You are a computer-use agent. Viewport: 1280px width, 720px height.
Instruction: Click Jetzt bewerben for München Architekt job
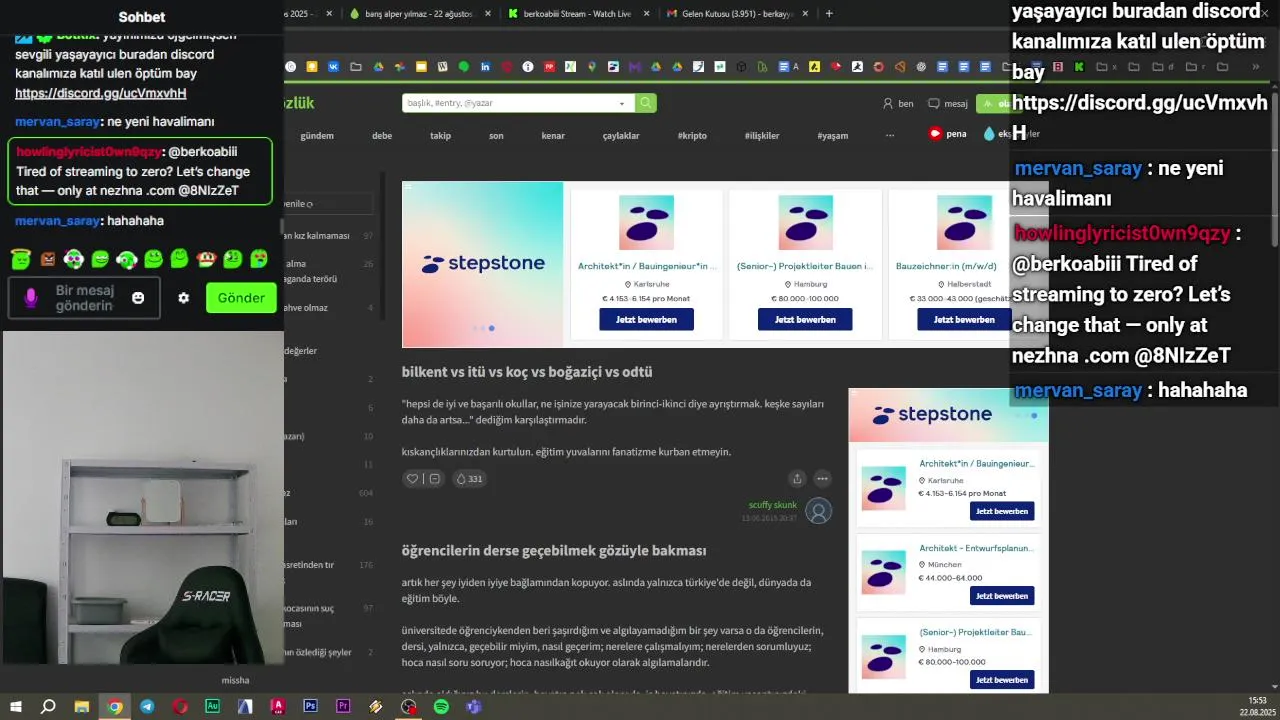click(x=1002, y=596)
